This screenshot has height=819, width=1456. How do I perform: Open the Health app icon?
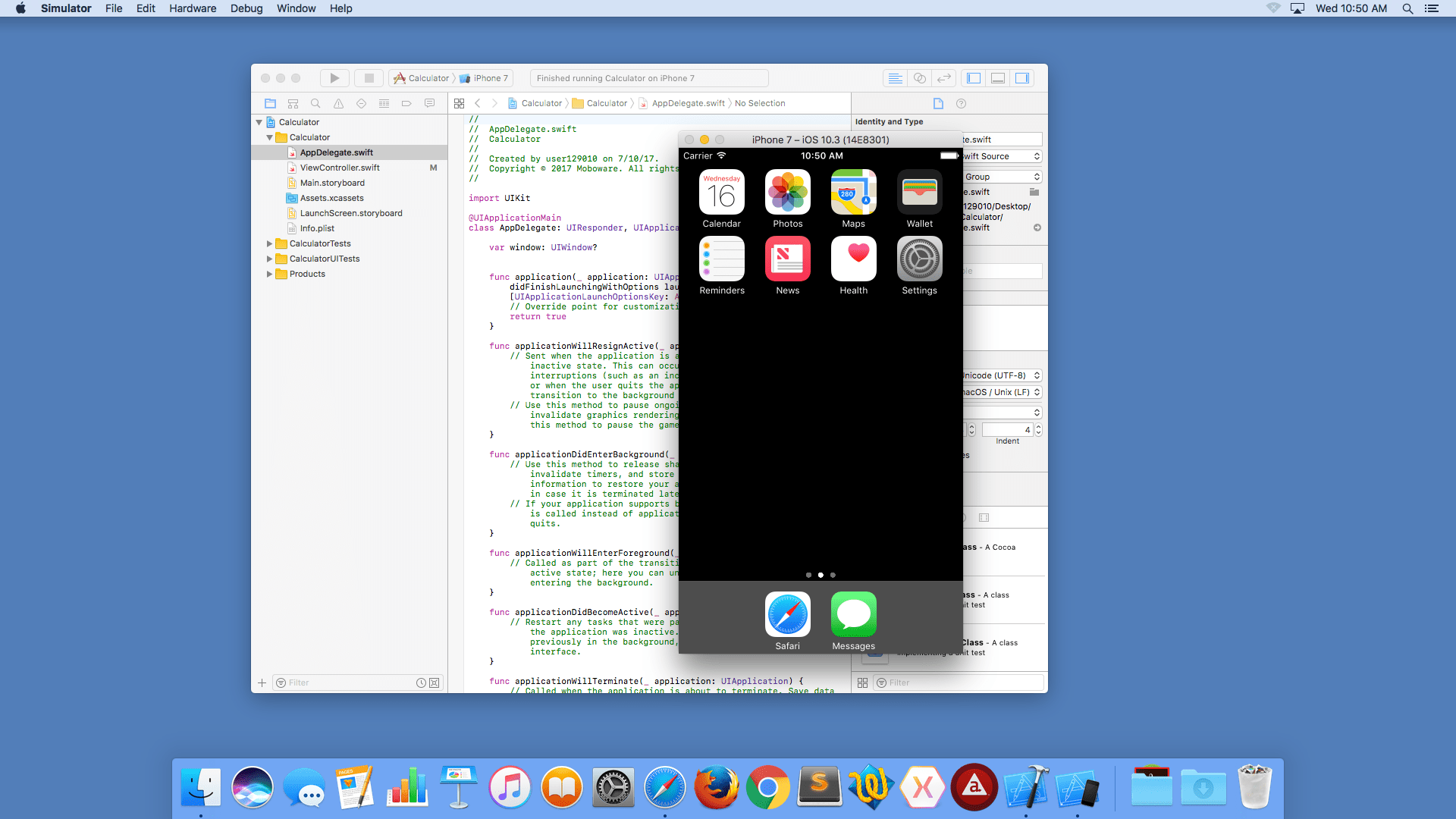coord(853,259)
